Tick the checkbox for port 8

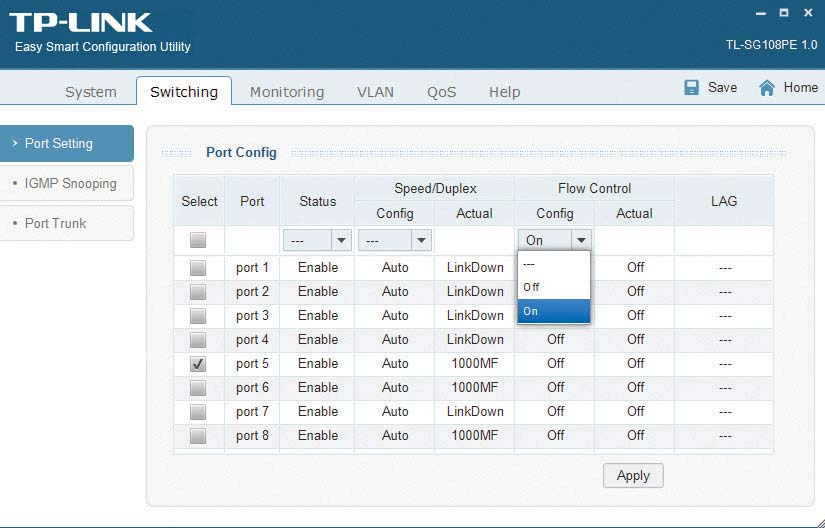198,436
